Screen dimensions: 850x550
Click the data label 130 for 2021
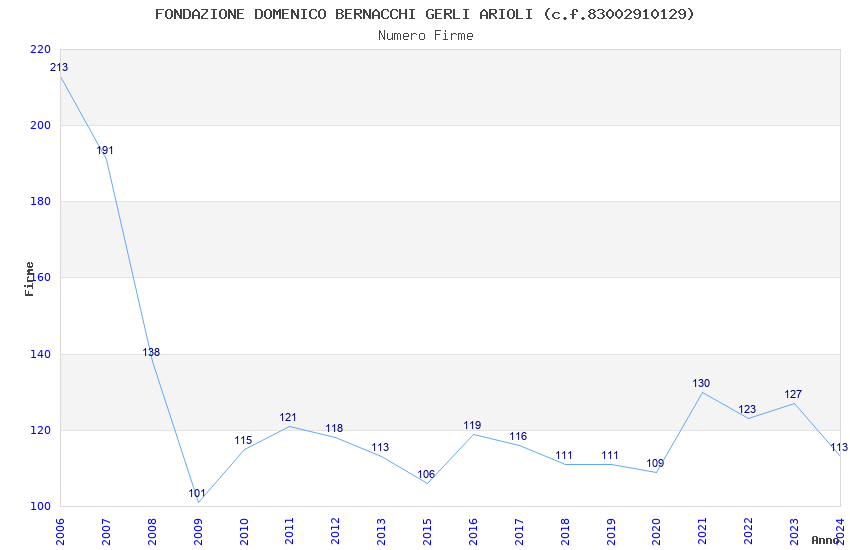701,383
